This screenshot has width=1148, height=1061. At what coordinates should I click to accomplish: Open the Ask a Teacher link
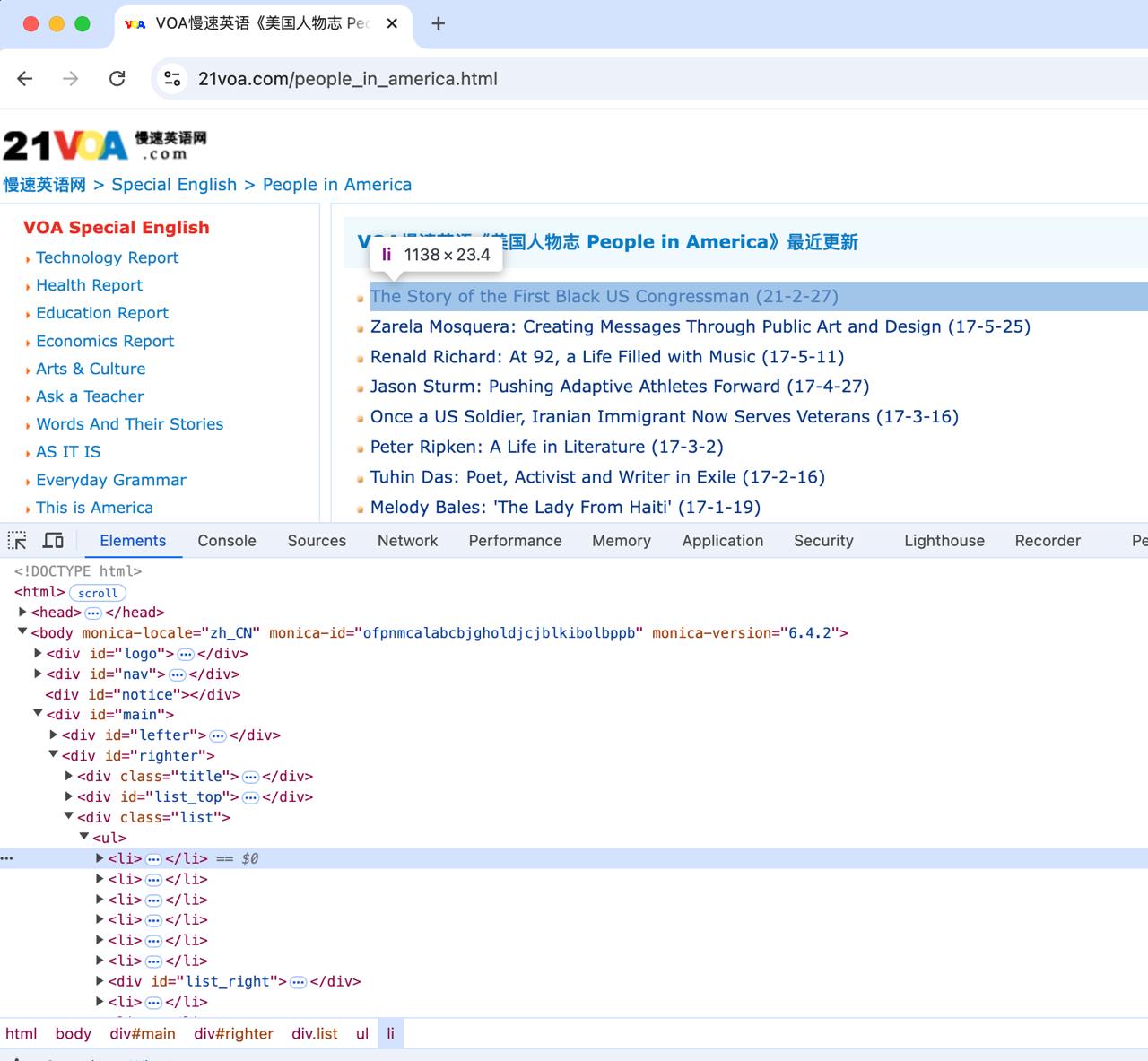coord(90,396)
